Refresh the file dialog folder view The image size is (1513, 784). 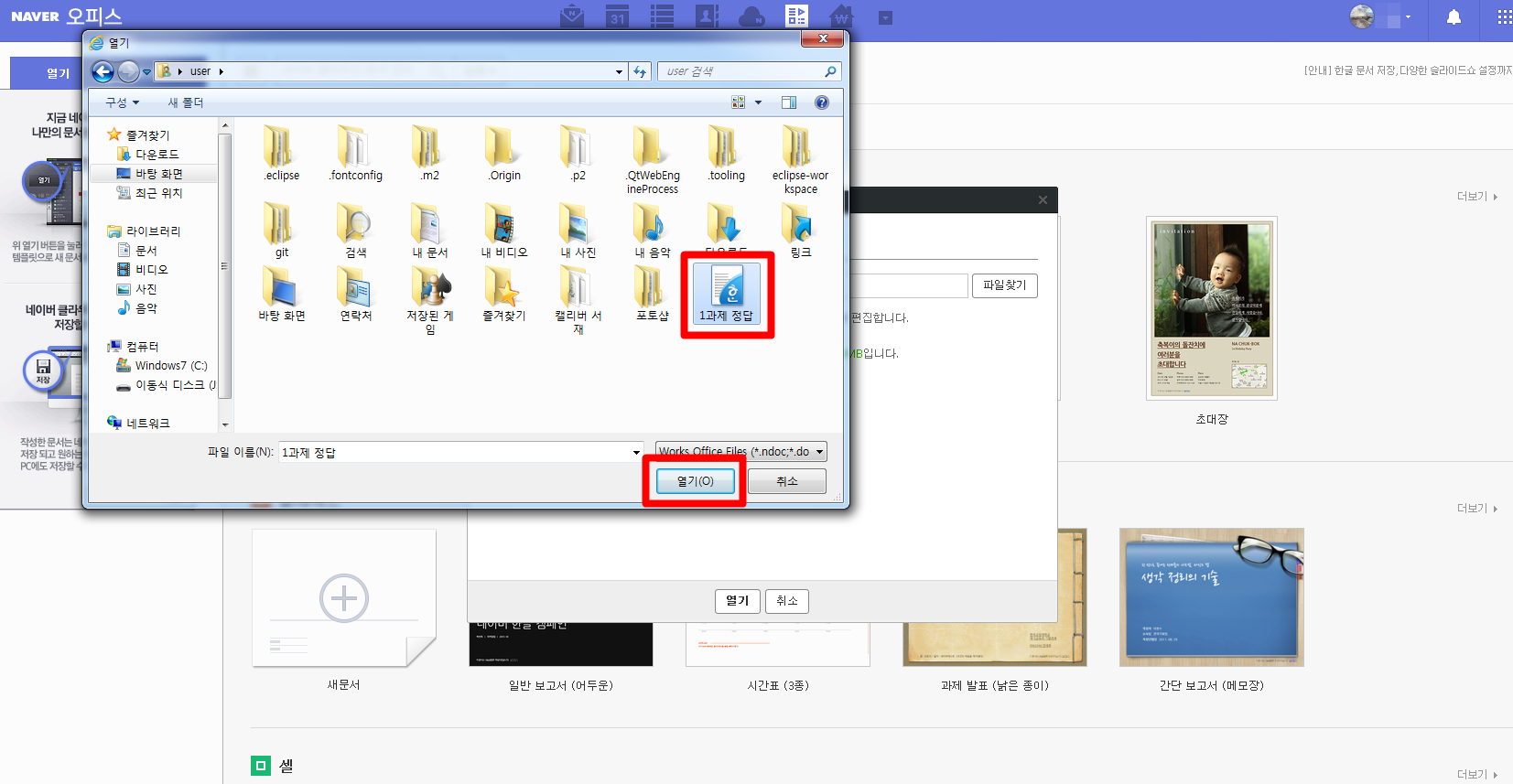coord(640,71)
